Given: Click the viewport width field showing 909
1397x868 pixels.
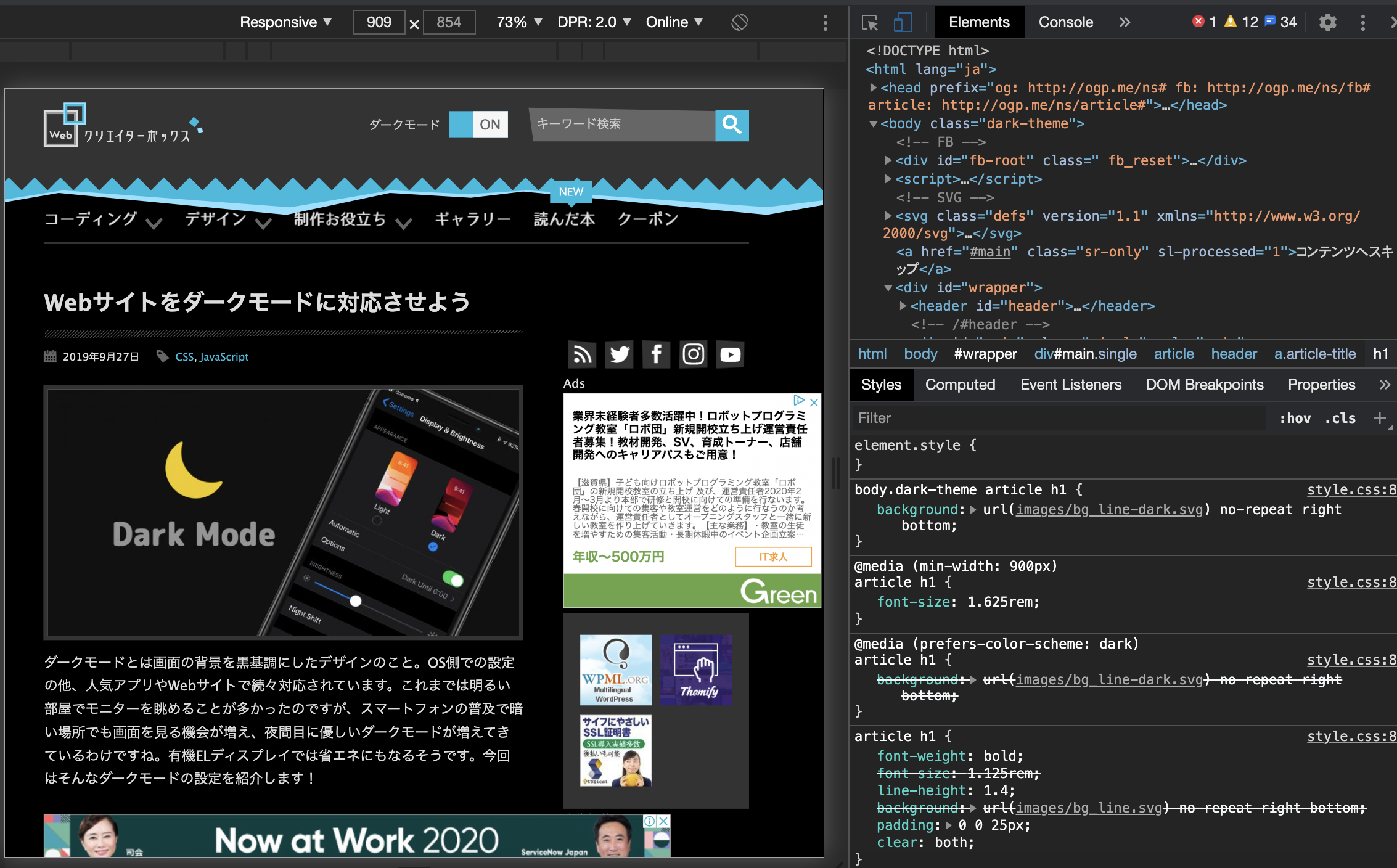Looking at the screenshot, I should (x=378, y=22).
